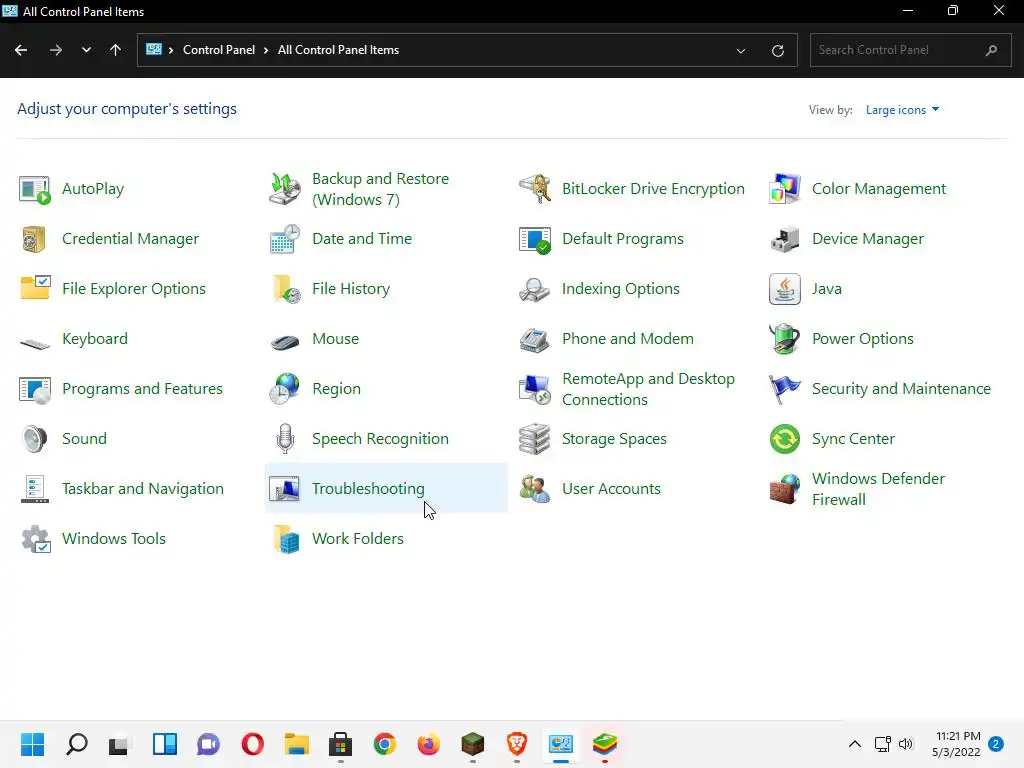Open the Power Options battery icon

pyautogui.click(x=784, y=340)
